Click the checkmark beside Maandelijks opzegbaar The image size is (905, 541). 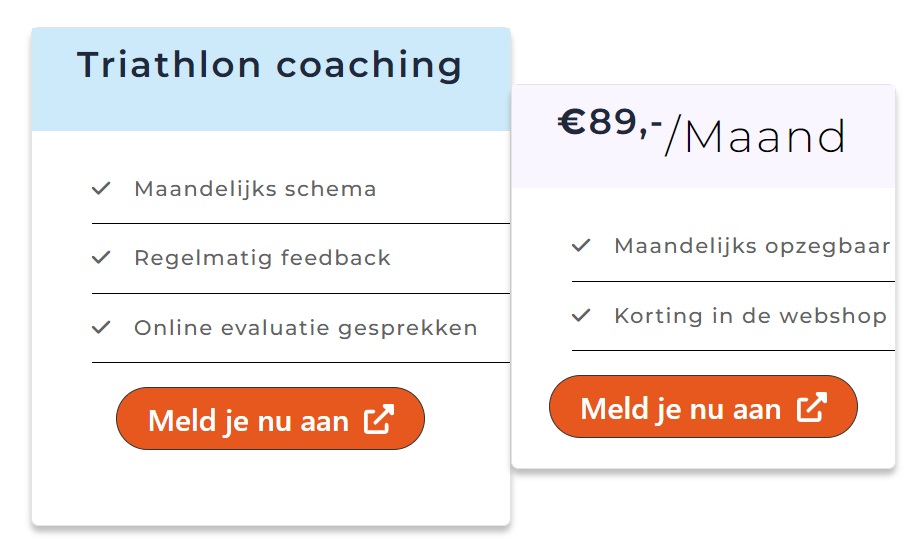click(581, 245)
